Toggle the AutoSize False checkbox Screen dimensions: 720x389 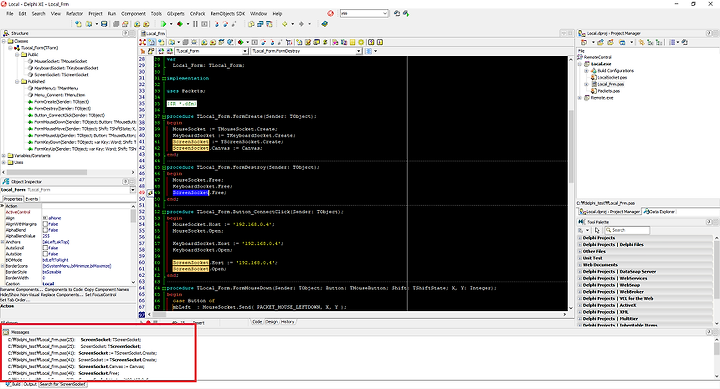pos(45,254)
